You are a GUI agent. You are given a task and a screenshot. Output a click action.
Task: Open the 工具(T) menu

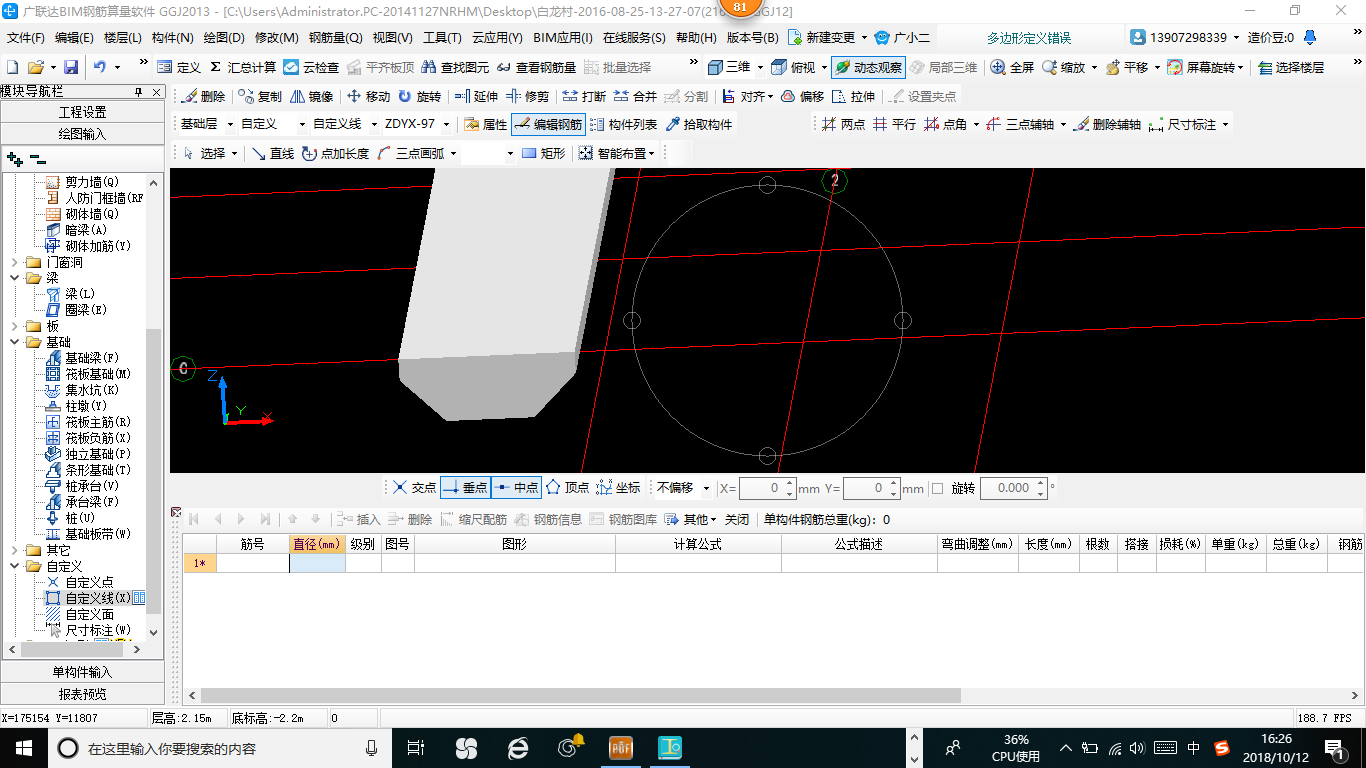coord(442,38)
